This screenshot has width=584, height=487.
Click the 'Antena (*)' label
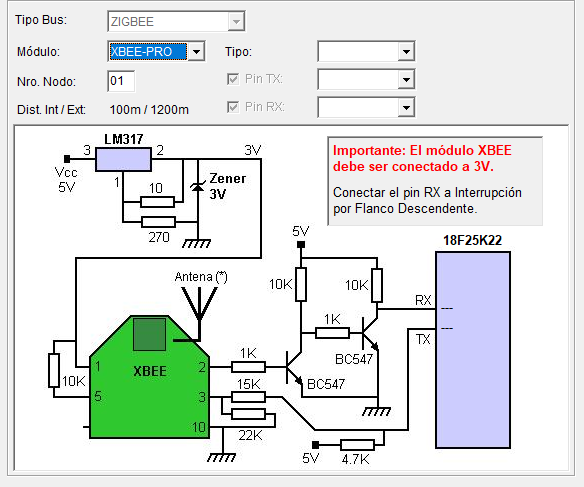(x=201, y=277)
